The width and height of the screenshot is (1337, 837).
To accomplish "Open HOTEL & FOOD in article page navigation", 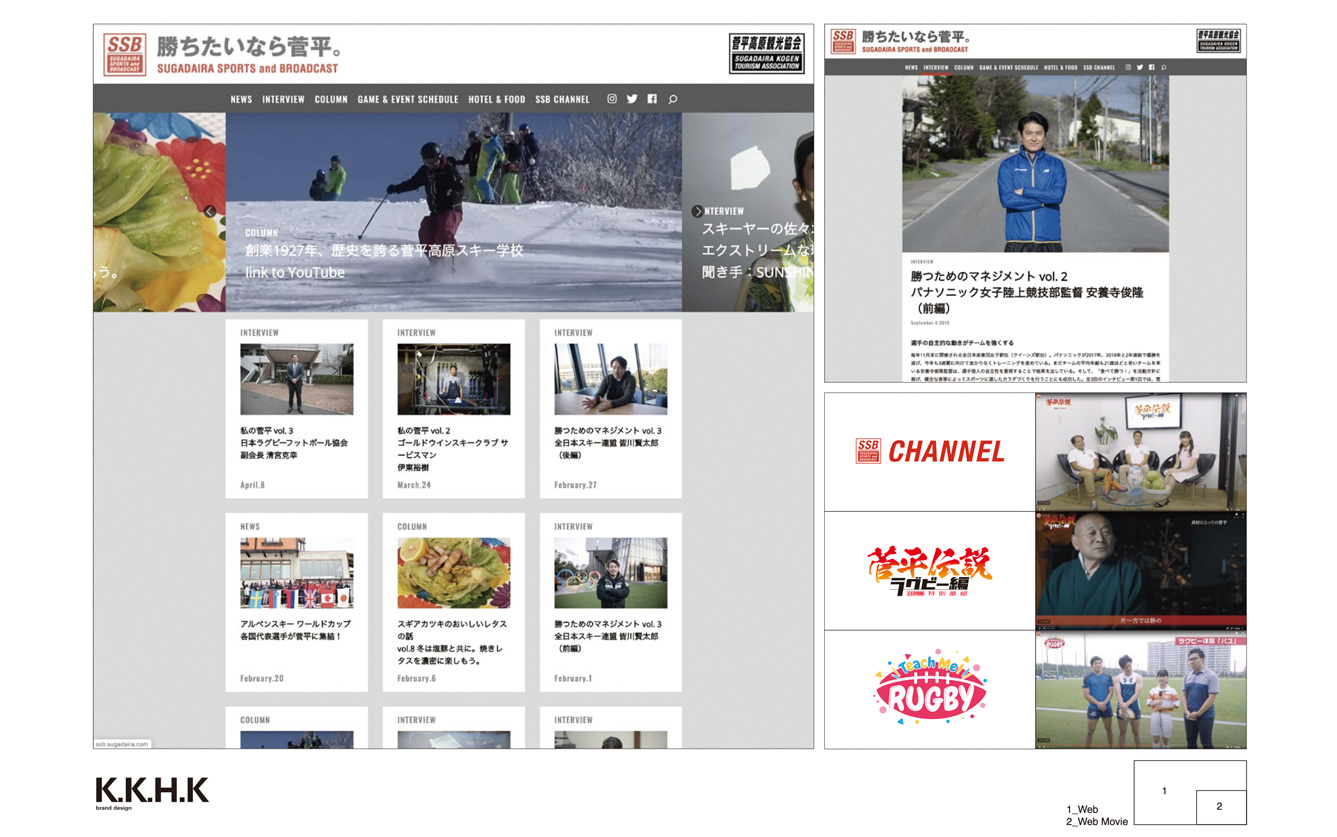I will click(1061, 67).
